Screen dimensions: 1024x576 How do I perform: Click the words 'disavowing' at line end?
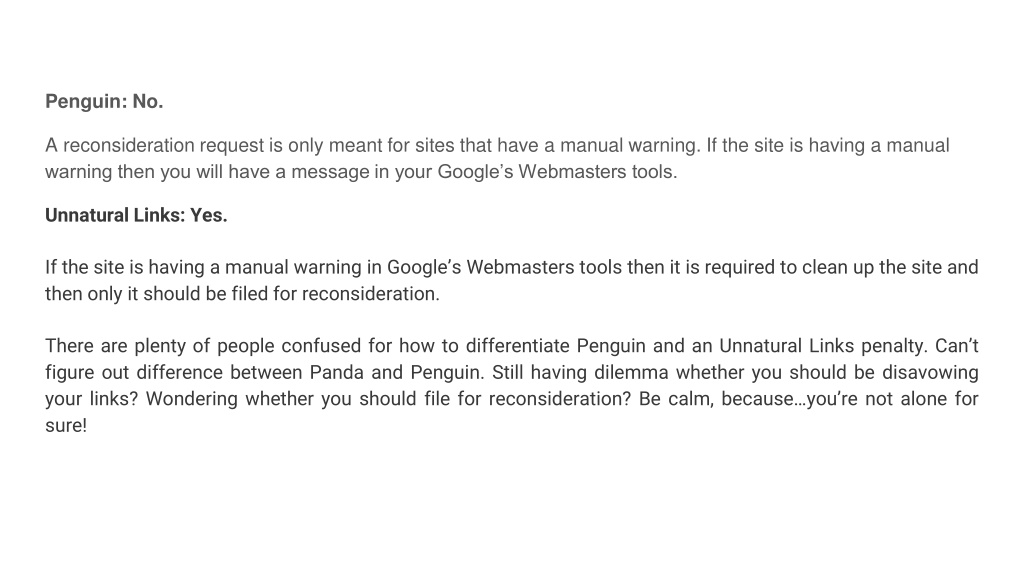tap(930, 372)
